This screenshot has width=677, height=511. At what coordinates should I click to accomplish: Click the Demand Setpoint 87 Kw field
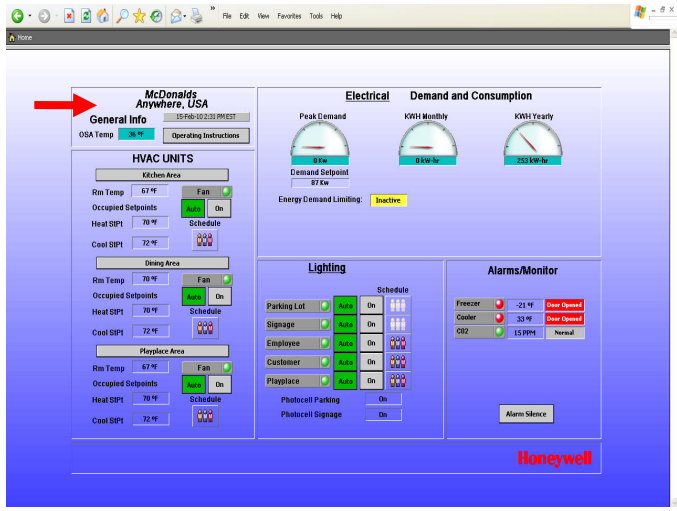pos(320,183)
